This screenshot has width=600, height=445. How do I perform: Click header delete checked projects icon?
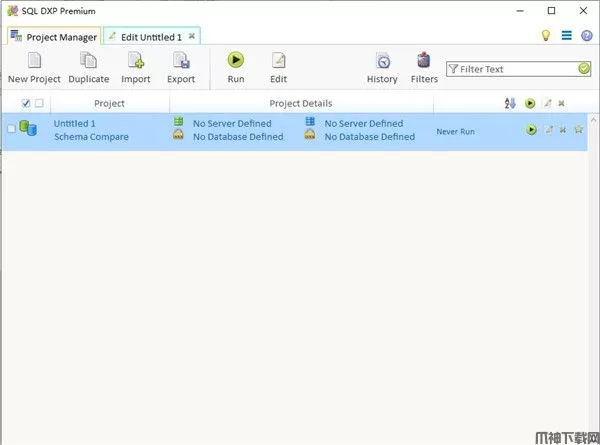coord(561,103)
